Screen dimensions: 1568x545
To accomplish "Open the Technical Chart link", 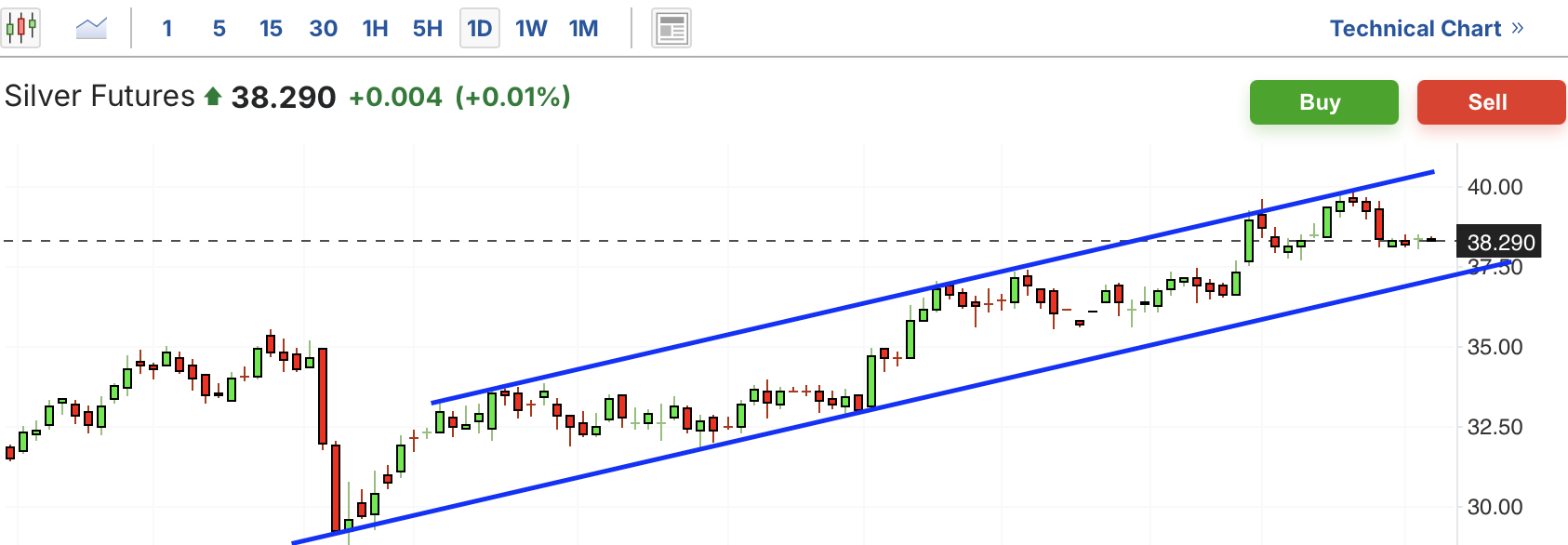I will (x=1427, y=29).
